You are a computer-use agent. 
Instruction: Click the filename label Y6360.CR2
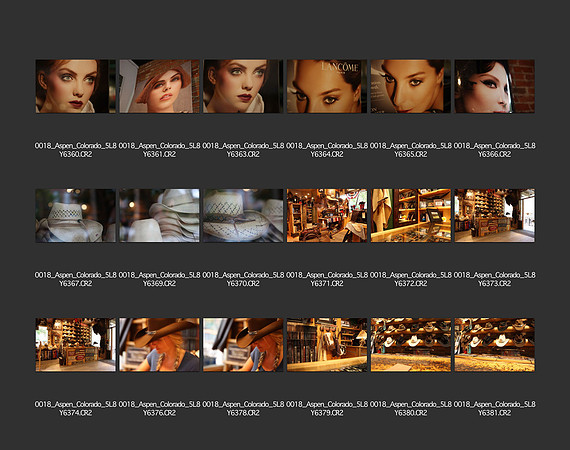76,150
